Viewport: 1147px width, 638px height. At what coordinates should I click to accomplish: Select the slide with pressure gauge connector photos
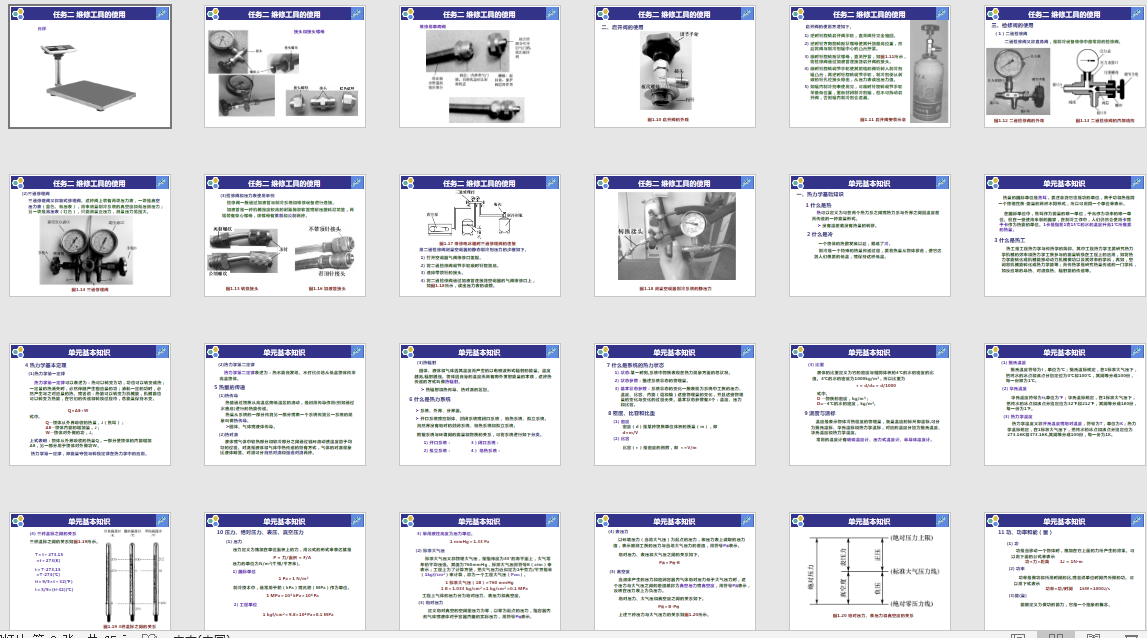point(285,67)
